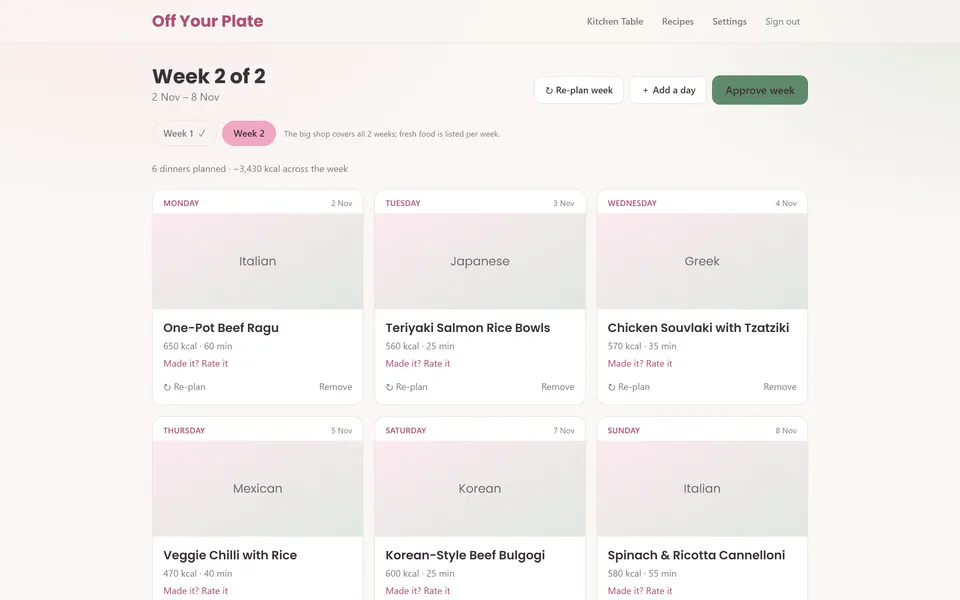Click the WEDNESDAY day label
The image size is (960, 600).
pyautogui.click(x=632, y=203)
